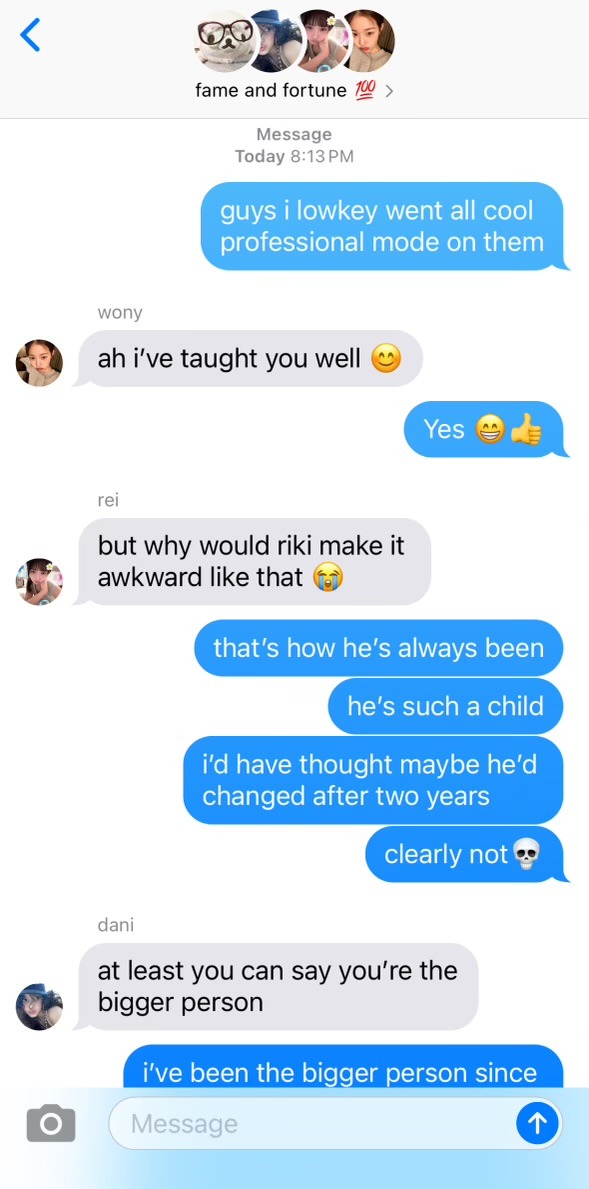Tap the blue back arrow
The width and height of the screenshot is (589, 1189).
coord(30,35)
